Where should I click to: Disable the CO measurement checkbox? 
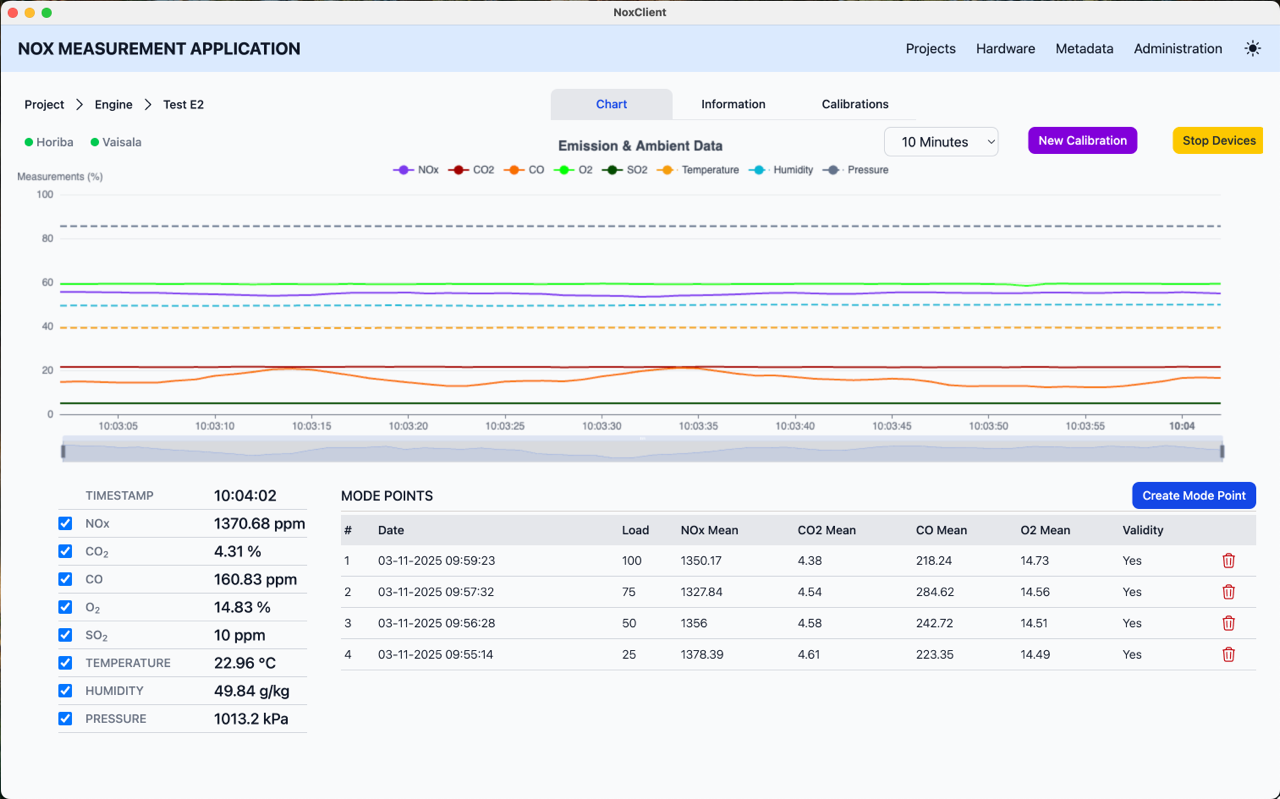click(x=65, y=579)
